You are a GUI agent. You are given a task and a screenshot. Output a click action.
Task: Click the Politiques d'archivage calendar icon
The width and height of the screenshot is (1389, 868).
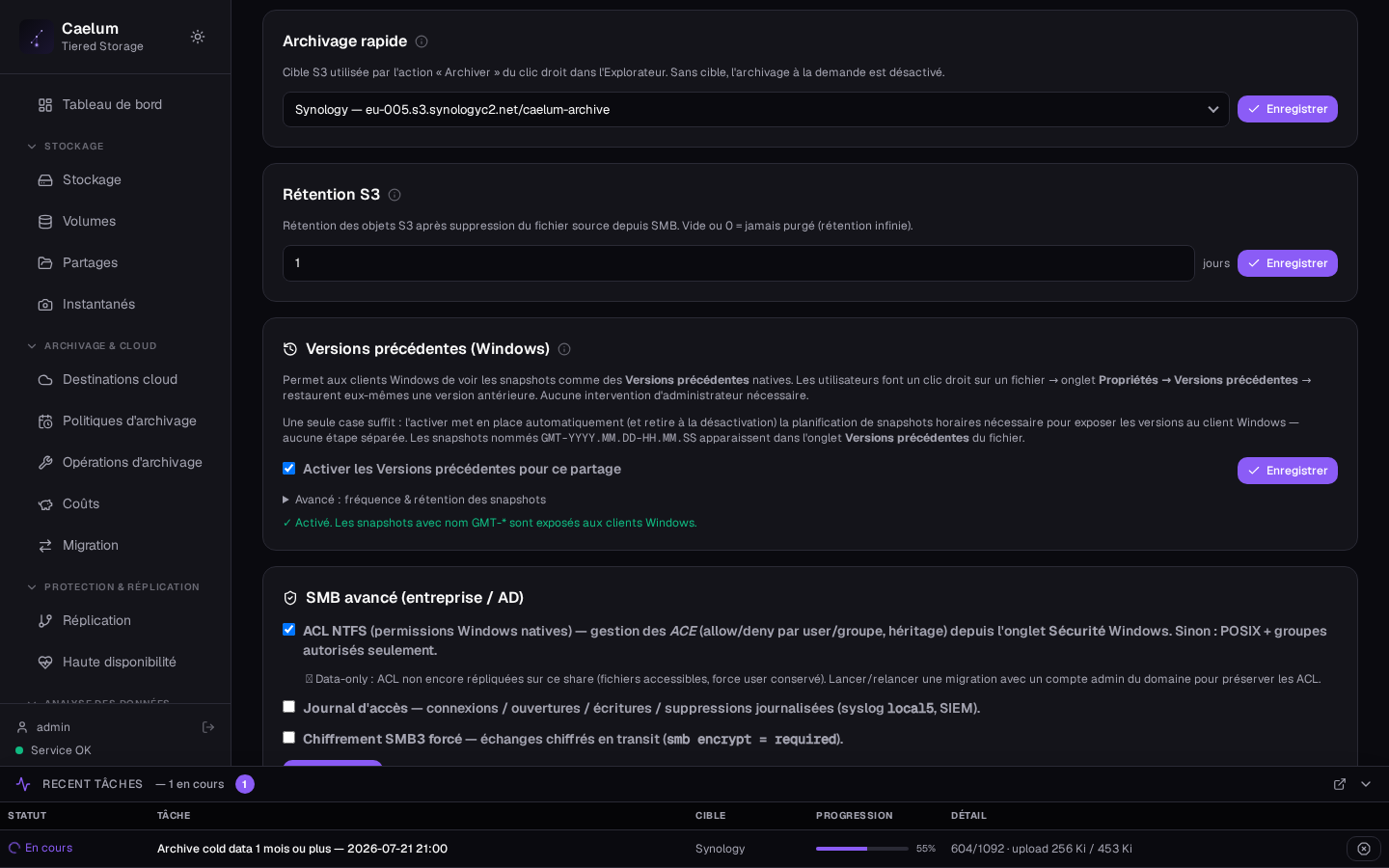pyautogui.click(x=45, y=421)
